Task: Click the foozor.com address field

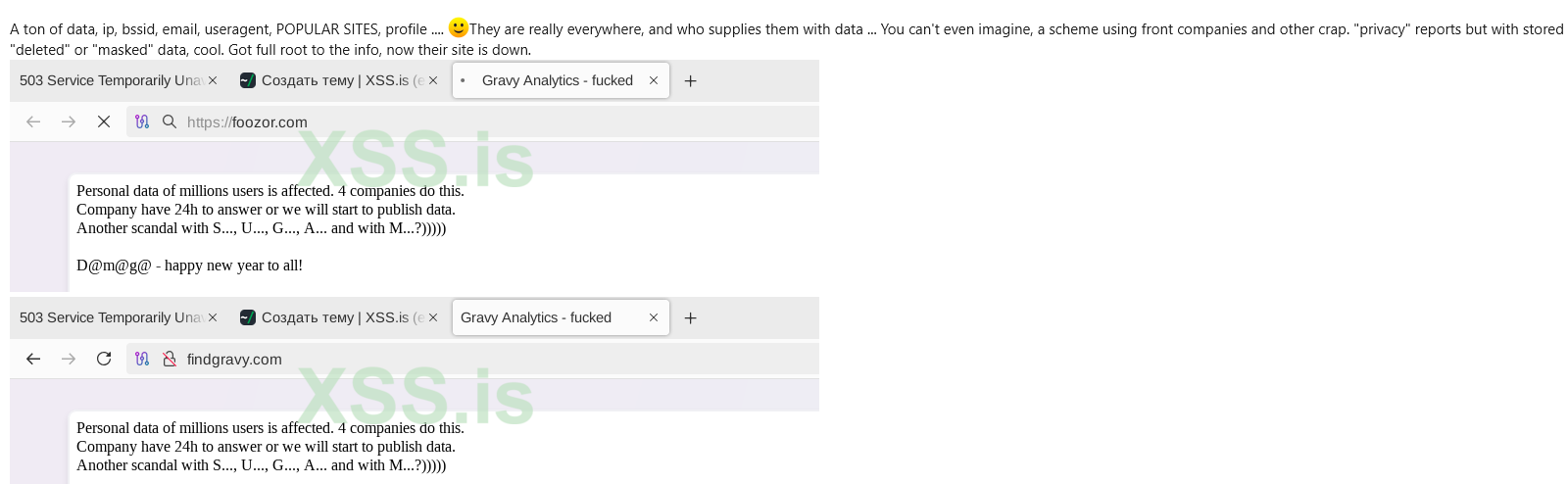Action: (x=472, y=121)
